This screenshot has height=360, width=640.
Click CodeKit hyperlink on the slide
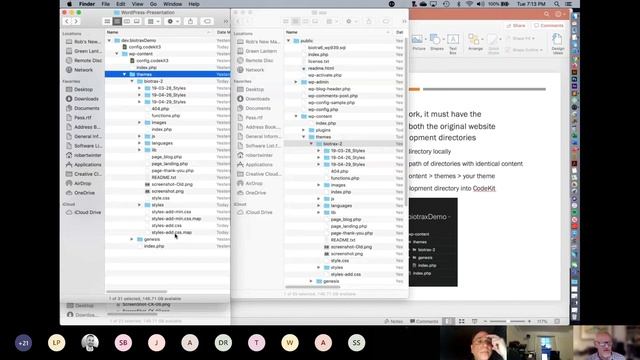484,188
